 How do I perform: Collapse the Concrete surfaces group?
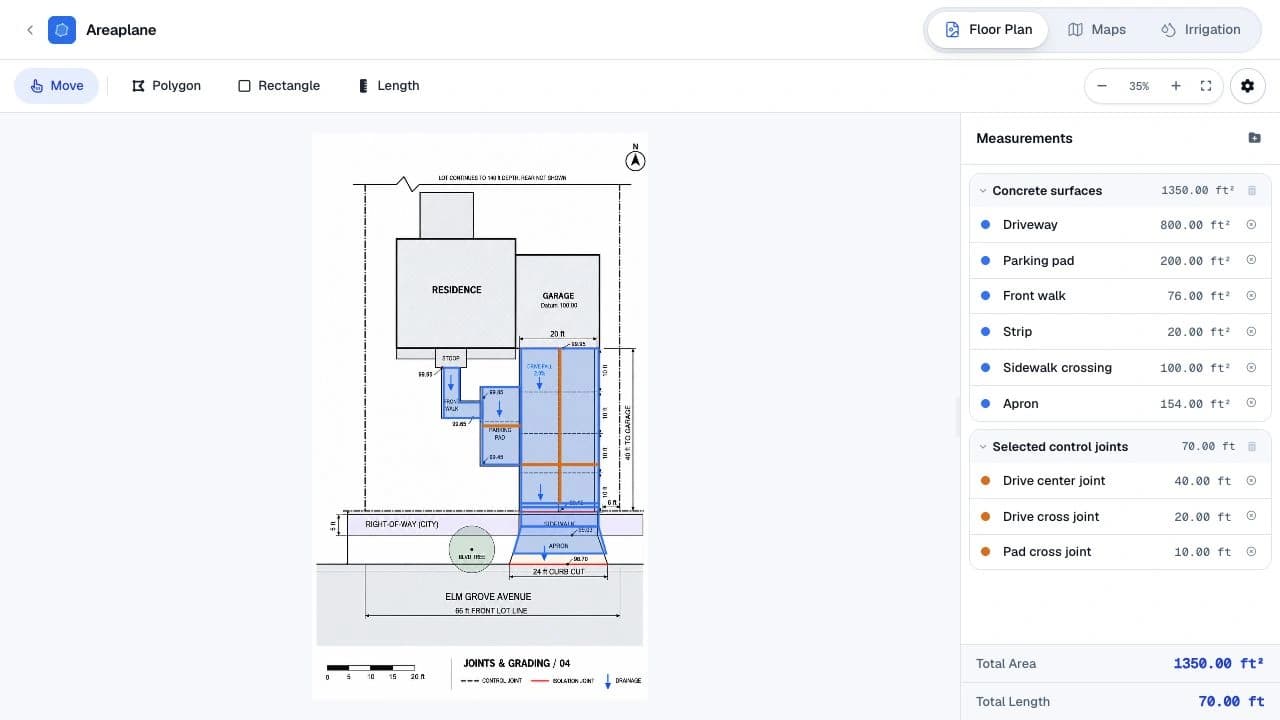[983, 190]
